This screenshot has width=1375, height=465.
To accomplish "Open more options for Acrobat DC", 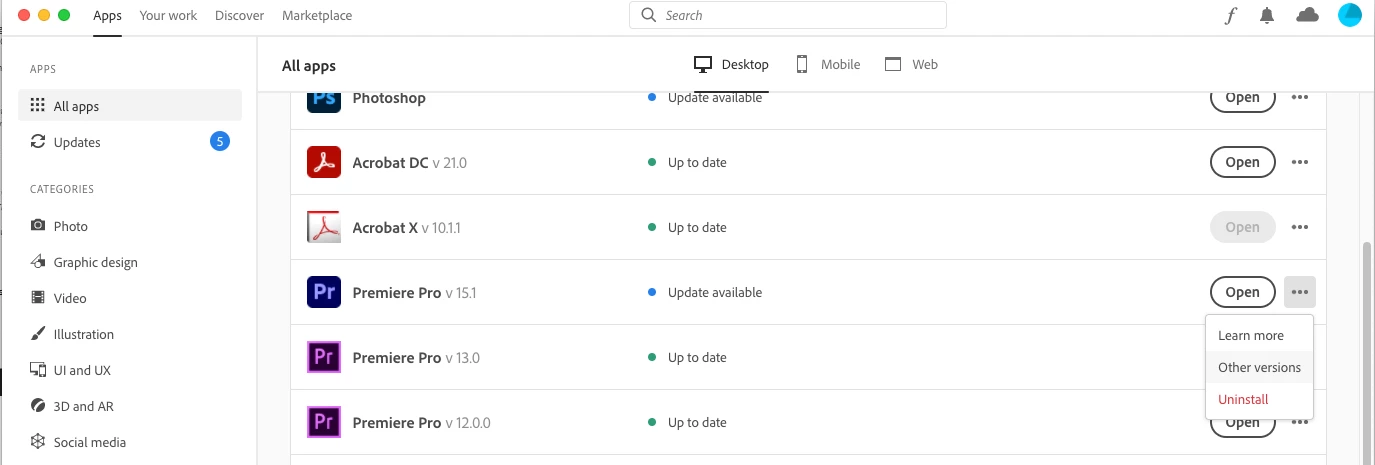I will [1300, 162].
